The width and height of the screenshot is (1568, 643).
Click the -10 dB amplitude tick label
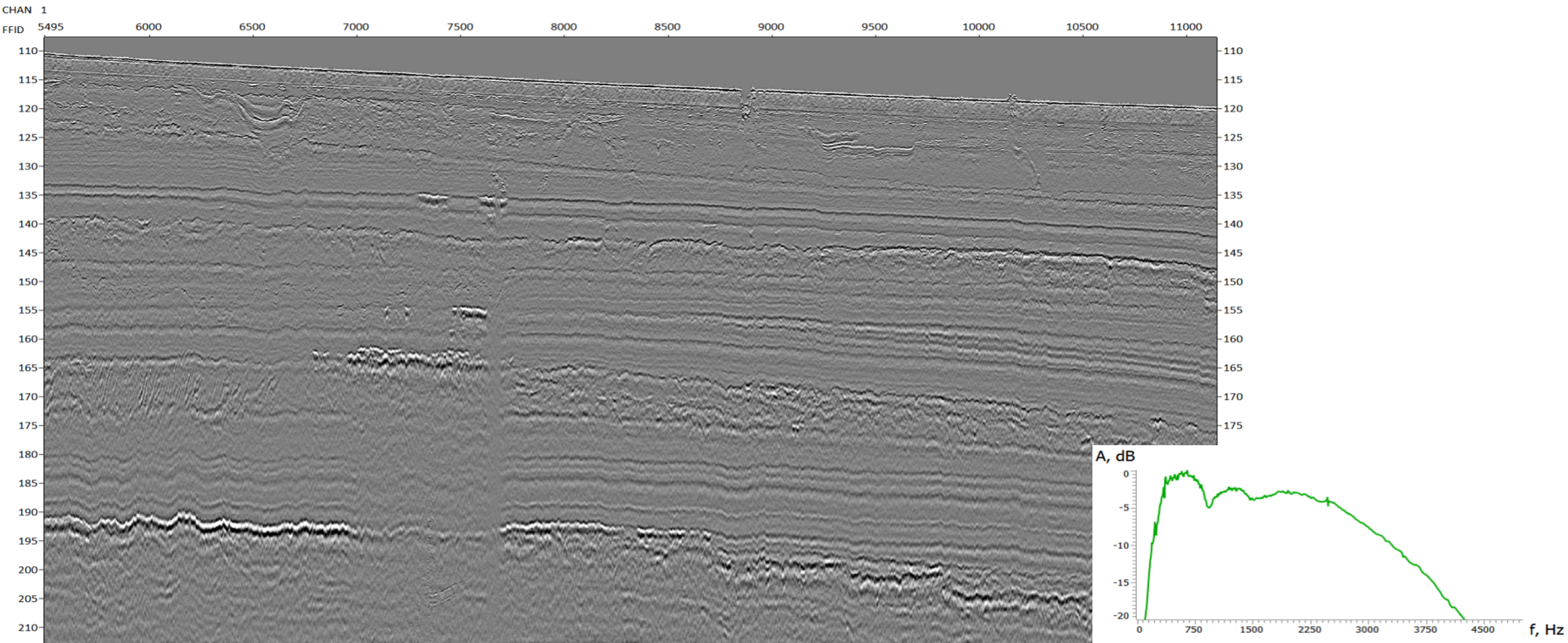click(x=1121, y=546)
